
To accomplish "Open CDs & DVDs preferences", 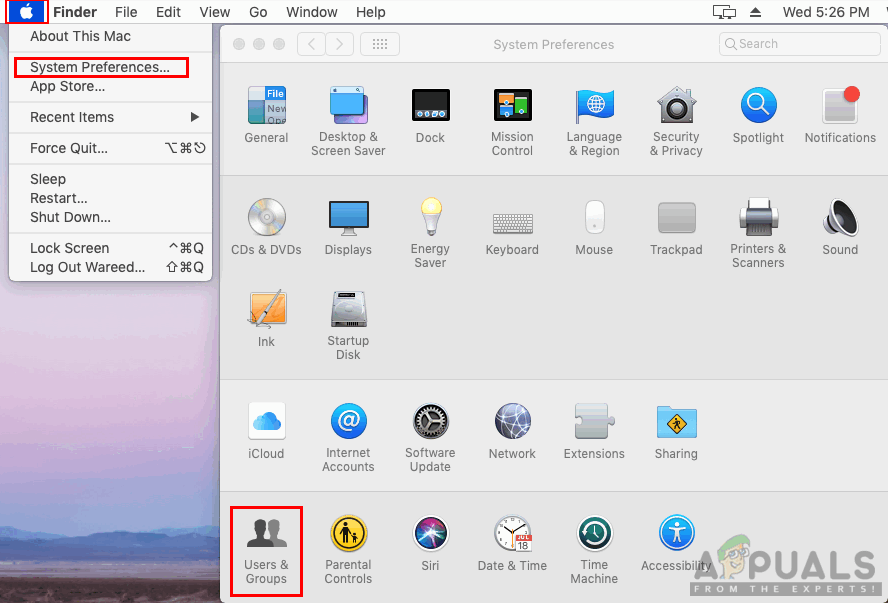I will point(266,227).
